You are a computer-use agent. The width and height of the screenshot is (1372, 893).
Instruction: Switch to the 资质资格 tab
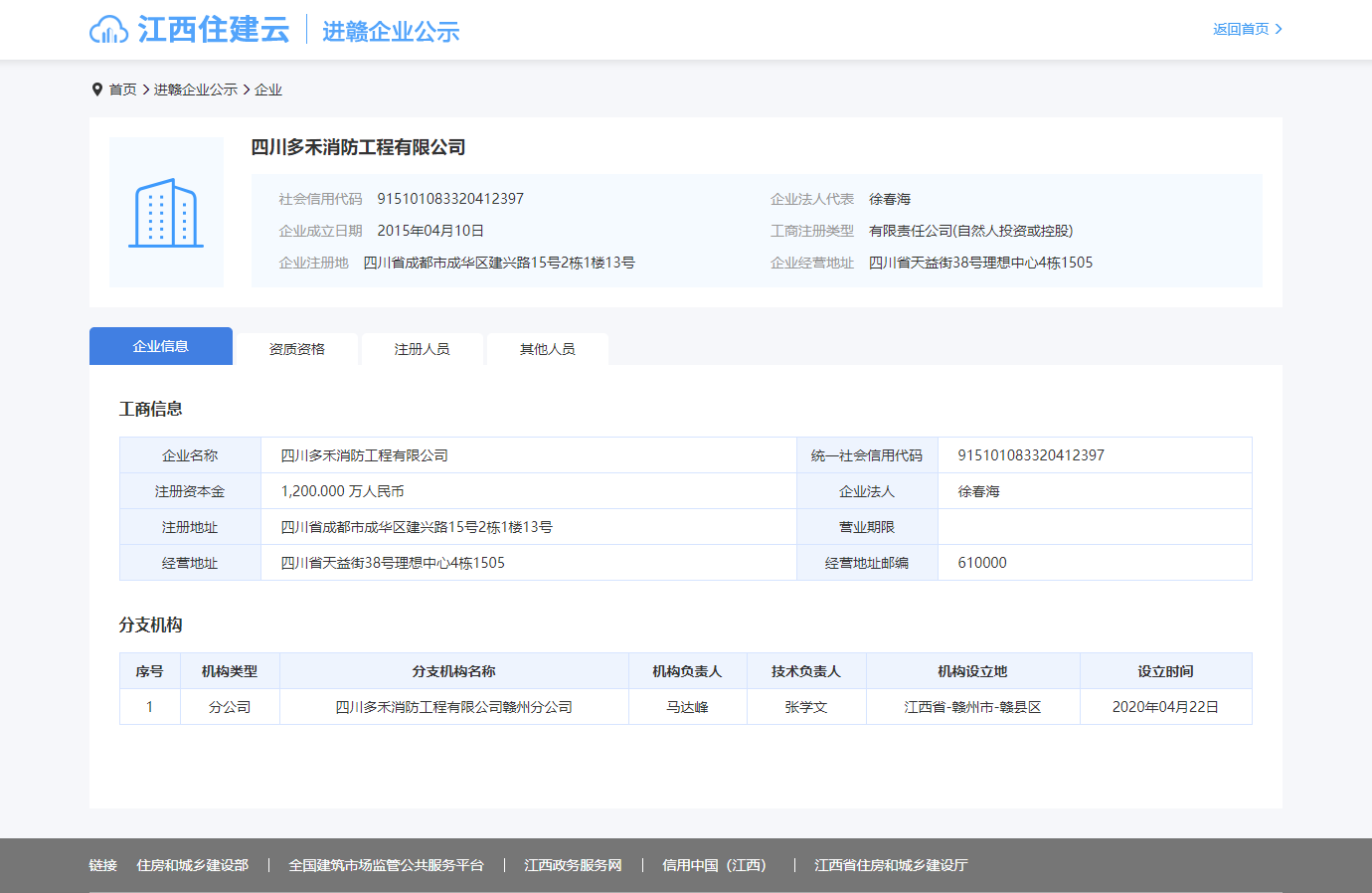[296, 349]
